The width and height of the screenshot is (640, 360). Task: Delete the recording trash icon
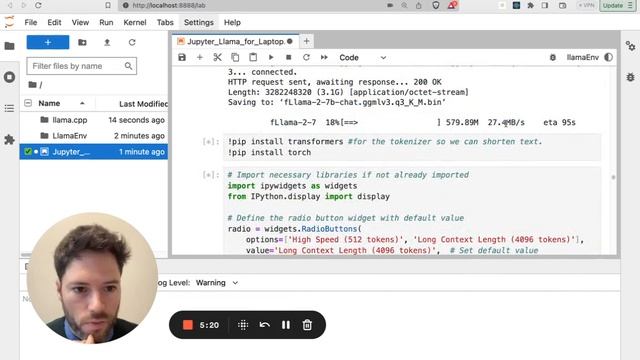pyautogui.click(x=307, y=325)
